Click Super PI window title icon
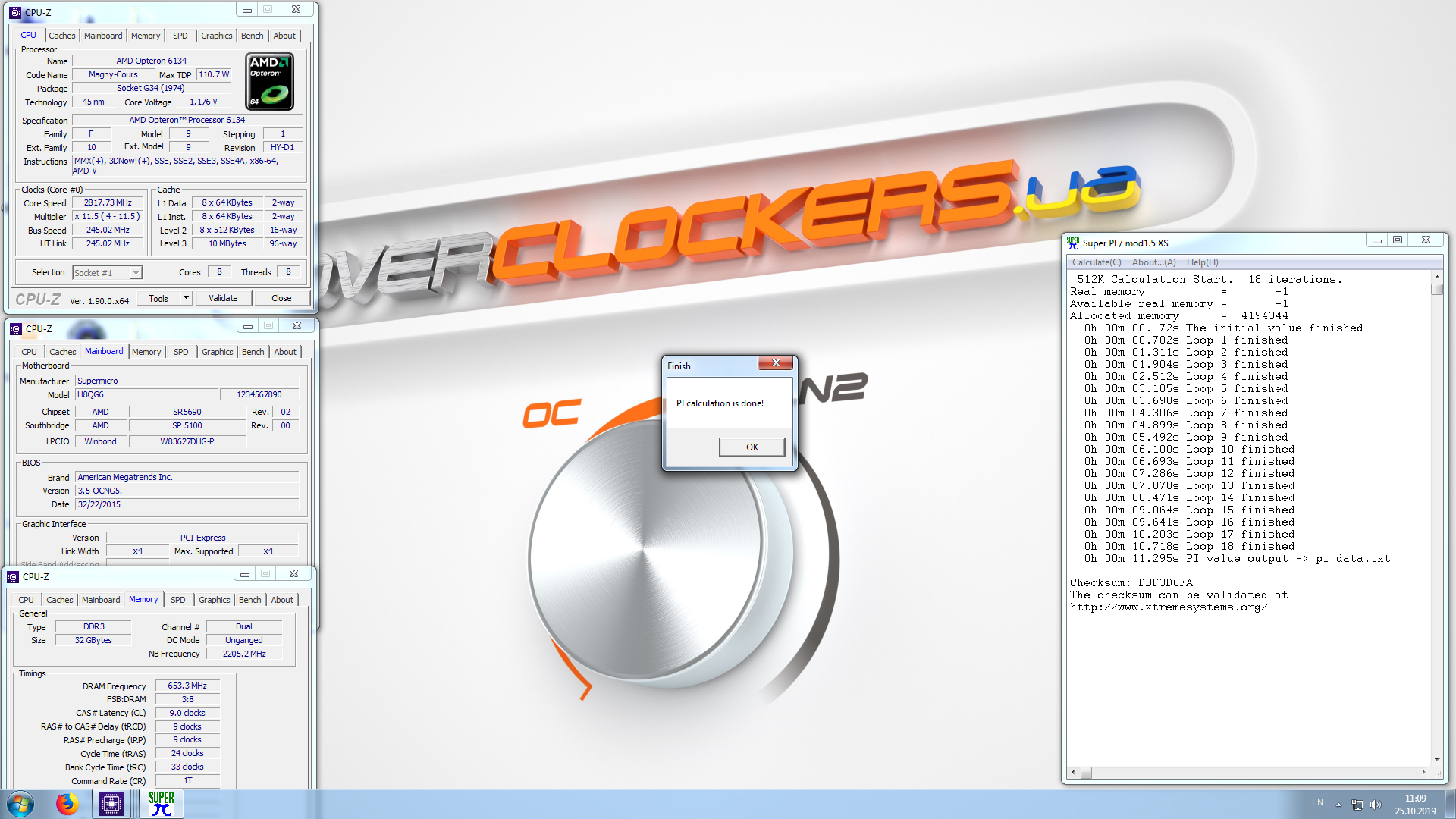Screen dimensions: 1456x819 (1073, 243)
